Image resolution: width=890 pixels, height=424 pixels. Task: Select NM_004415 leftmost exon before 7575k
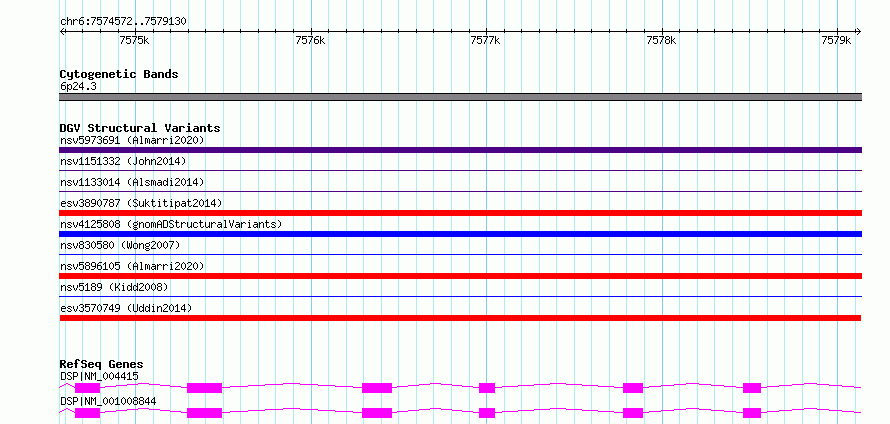pyautogui.click(x=87, y=388)
